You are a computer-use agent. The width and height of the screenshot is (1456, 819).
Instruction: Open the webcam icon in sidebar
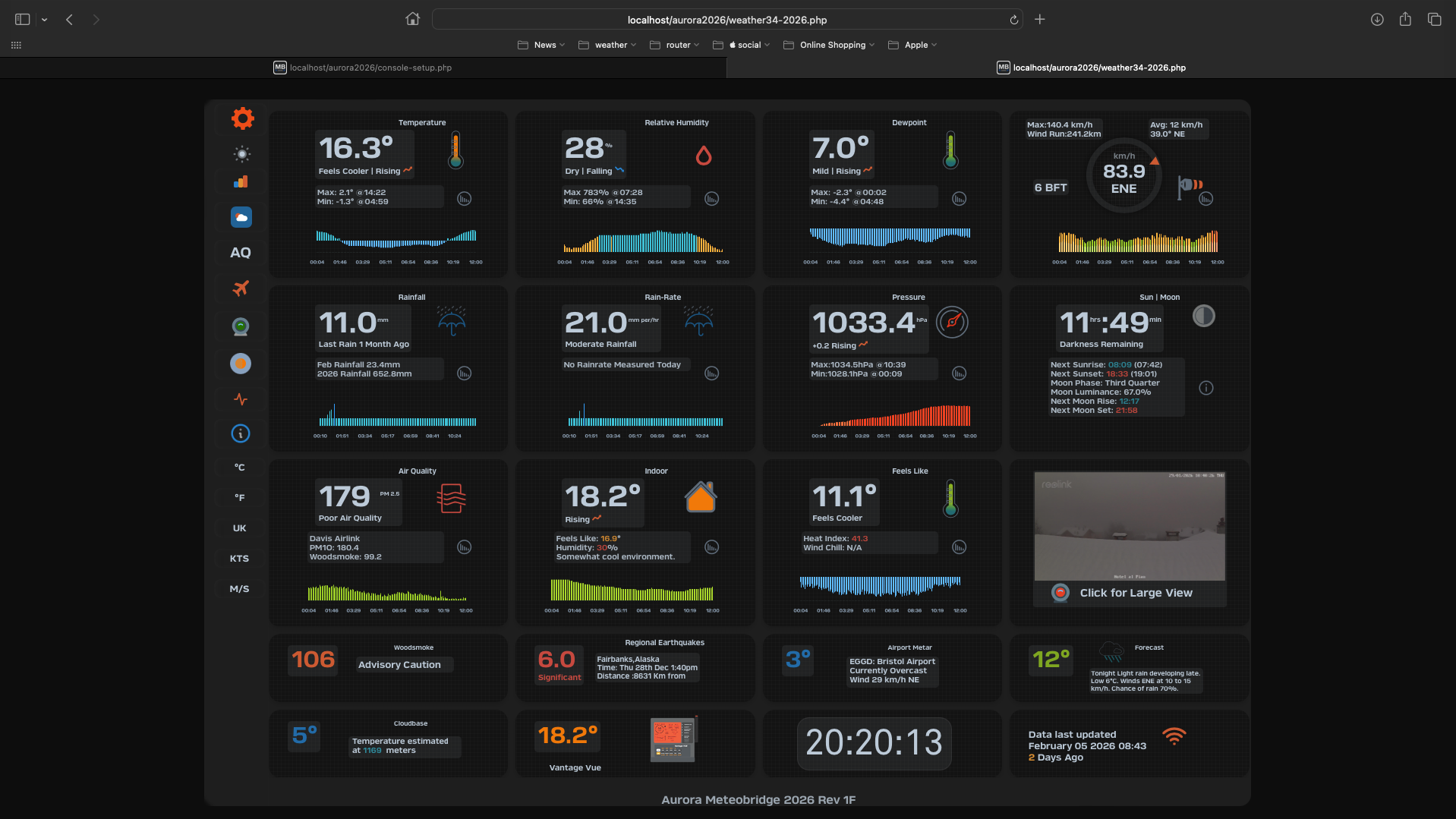[x=241, y=326]
